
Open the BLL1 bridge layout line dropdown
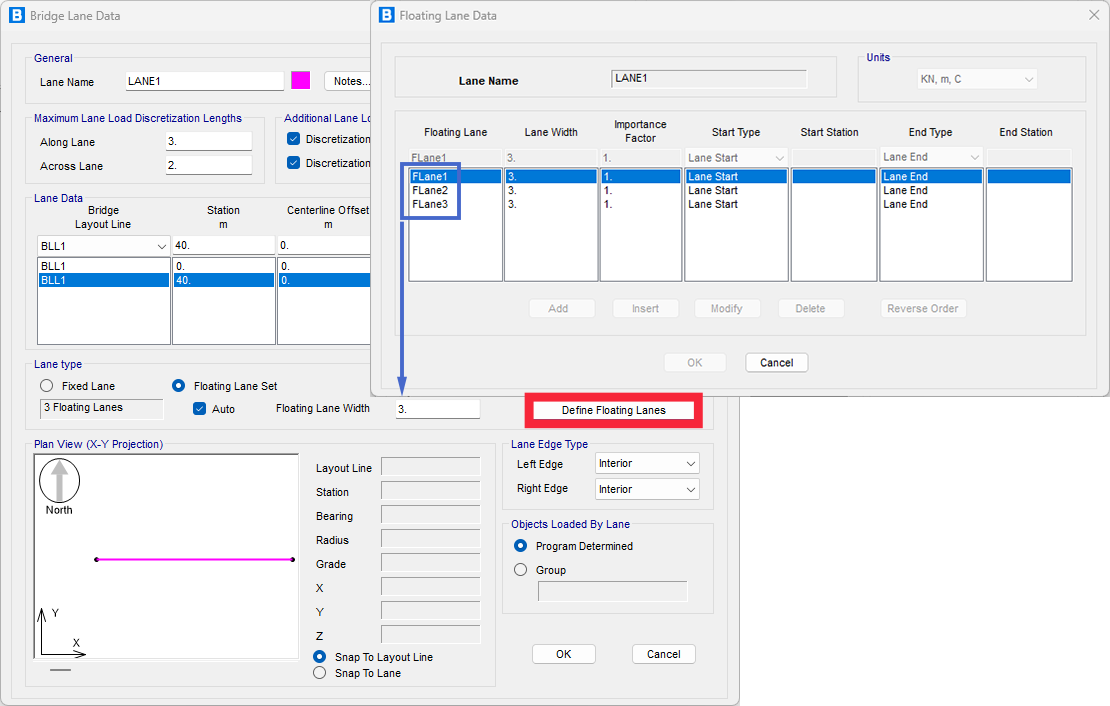tap(104, 246)
